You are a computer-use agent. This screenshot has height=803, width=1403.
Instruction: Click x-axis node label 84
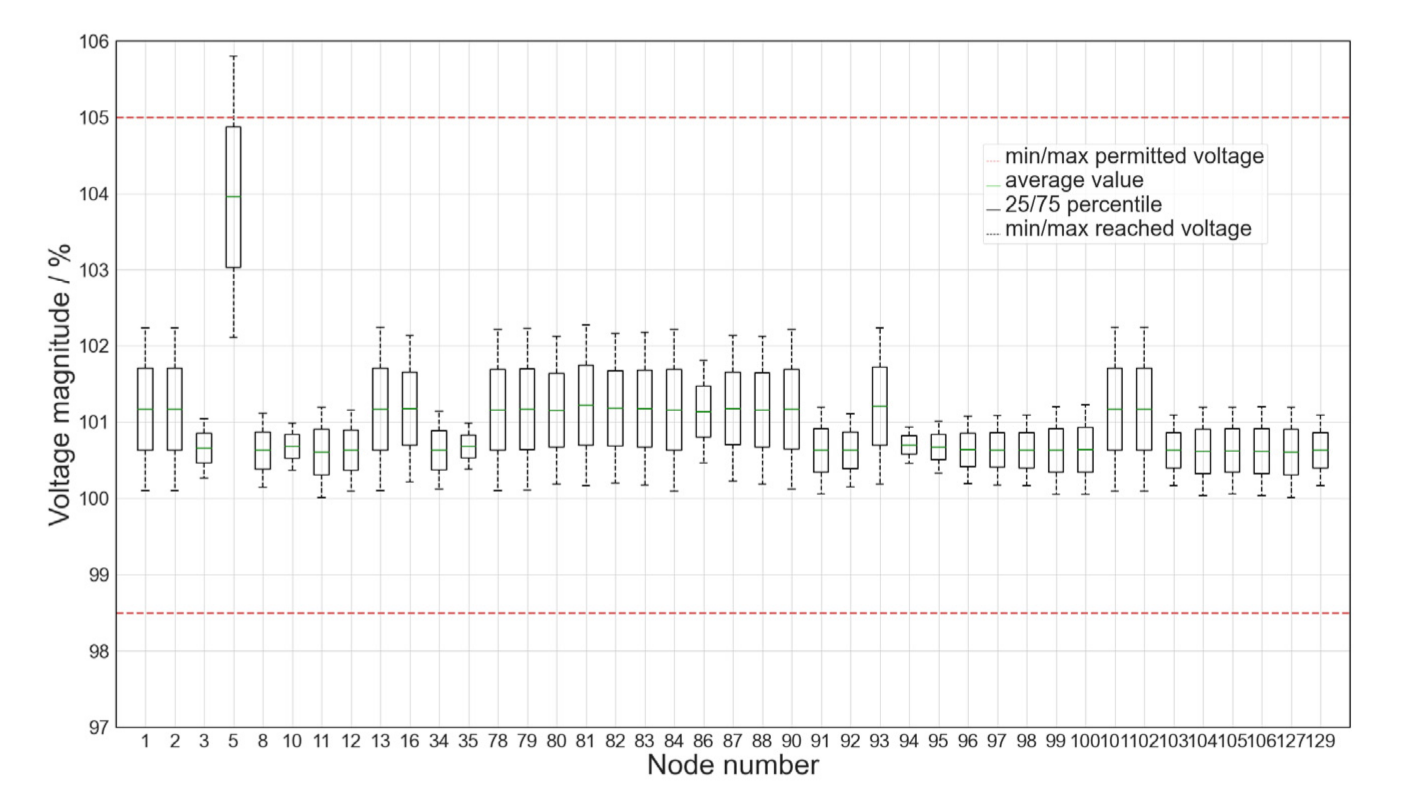(674, 742)
